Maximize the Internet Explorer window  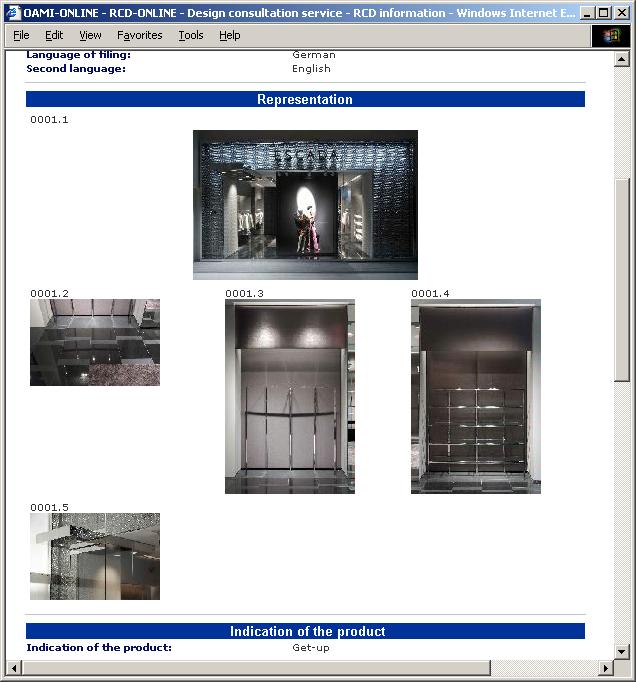(x=604, y=13)
